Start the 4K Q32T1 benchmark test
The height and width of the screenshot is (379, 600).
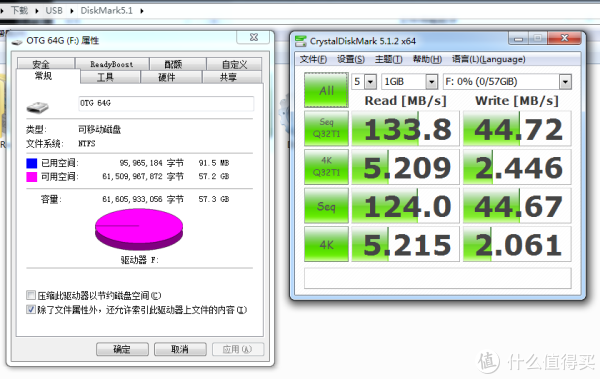point(326,167)
